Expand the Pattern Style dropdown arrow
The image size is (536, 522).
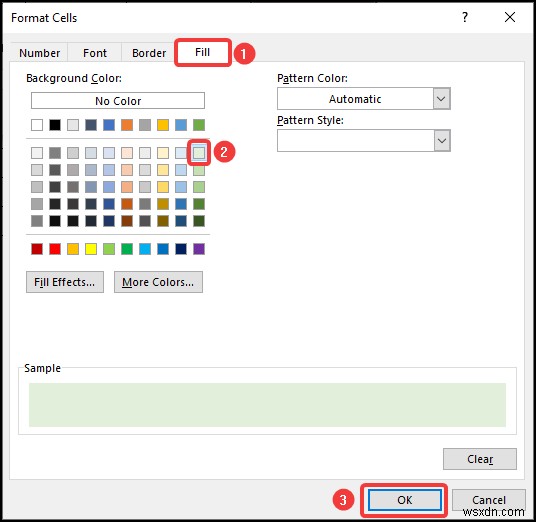coord(442,140)
